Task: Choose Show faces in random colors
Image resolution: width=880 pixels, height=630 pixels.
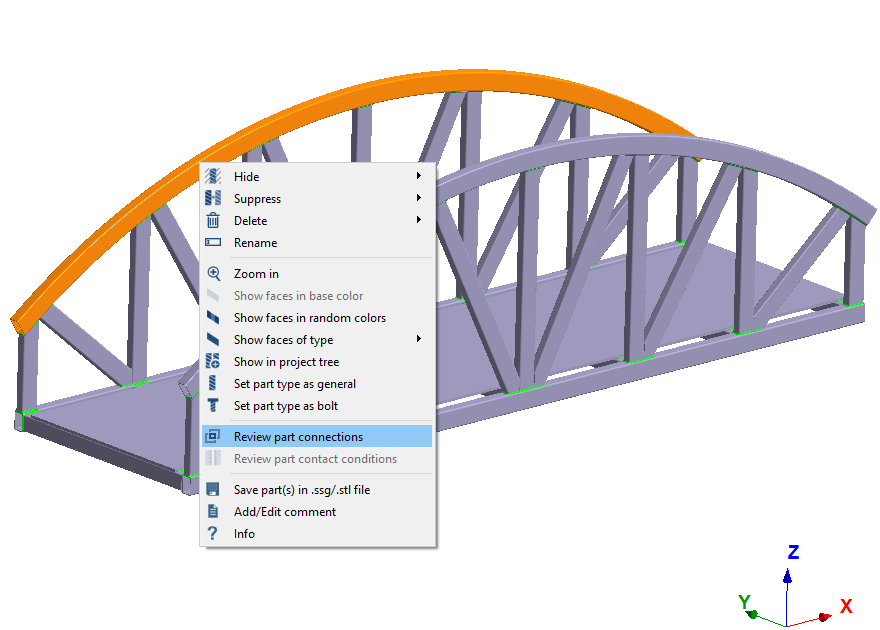Action: (309, 318)
